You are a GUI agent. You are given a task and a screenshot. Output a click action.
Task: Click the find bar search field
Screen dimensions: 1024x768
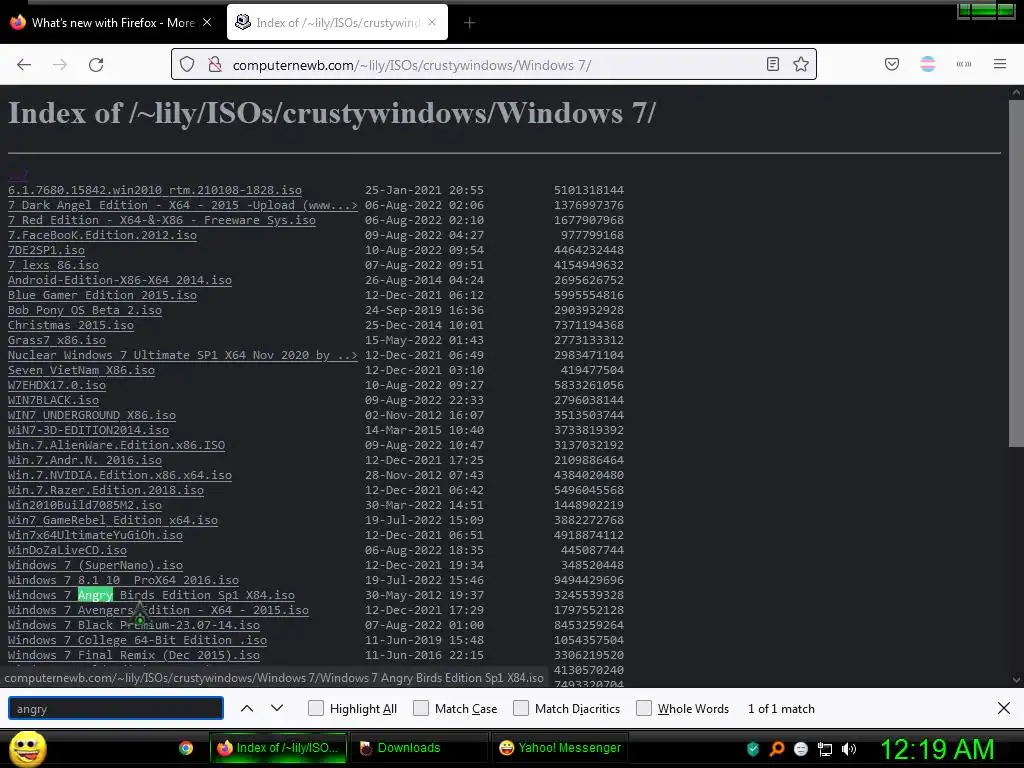pos(116,709)
